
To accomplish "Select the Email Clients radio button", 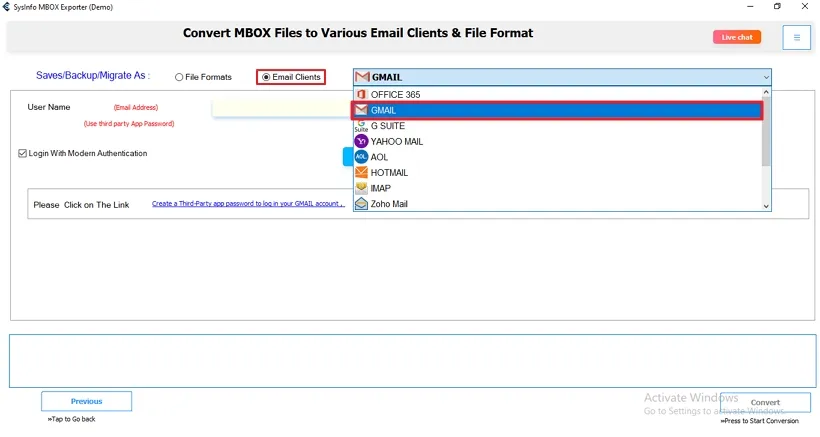I will pos(266,77).
